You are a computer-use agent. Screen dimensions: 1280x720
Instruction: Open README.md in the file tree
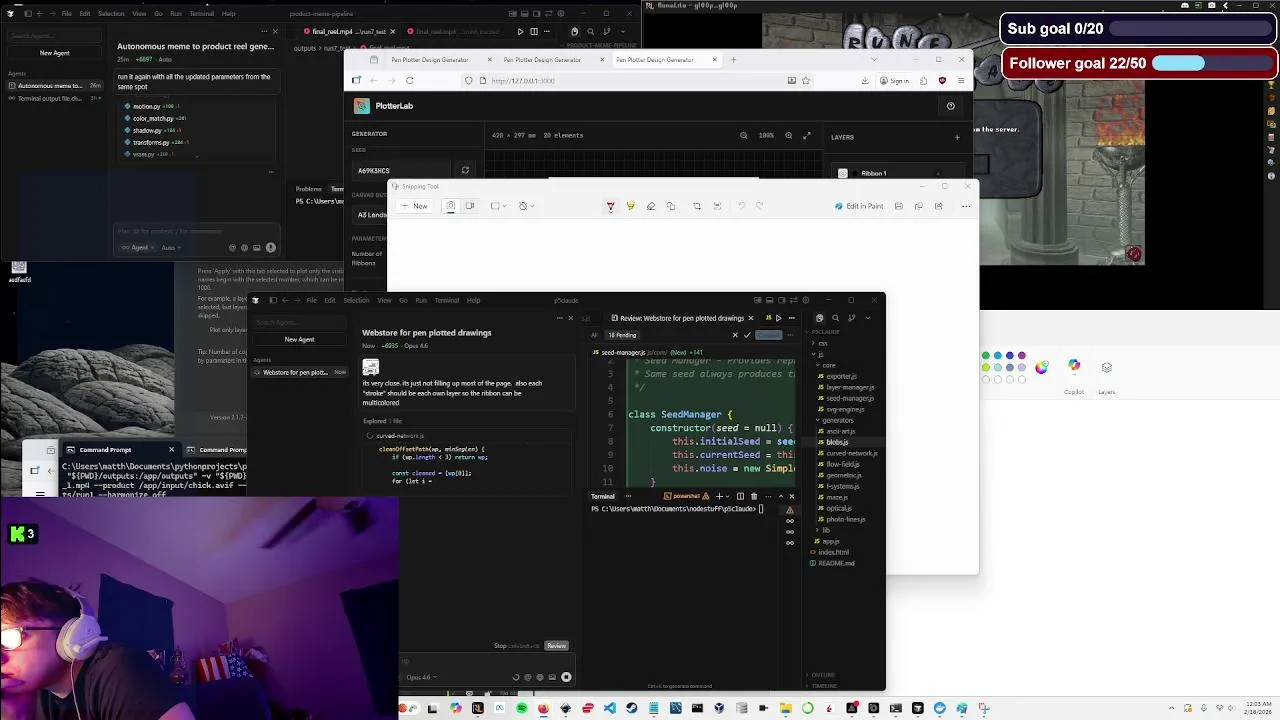(x=834, y=563)
